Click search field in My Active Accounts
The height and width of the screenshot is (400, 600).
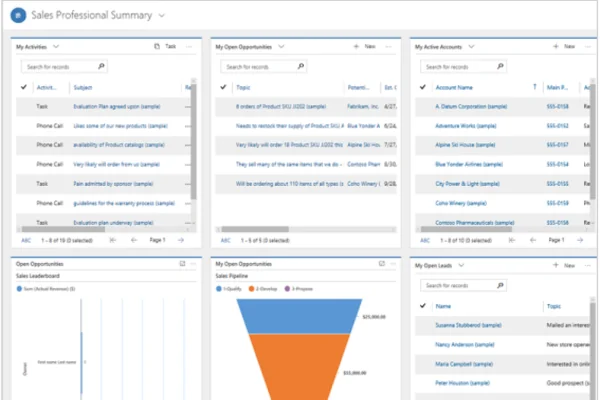463,67
